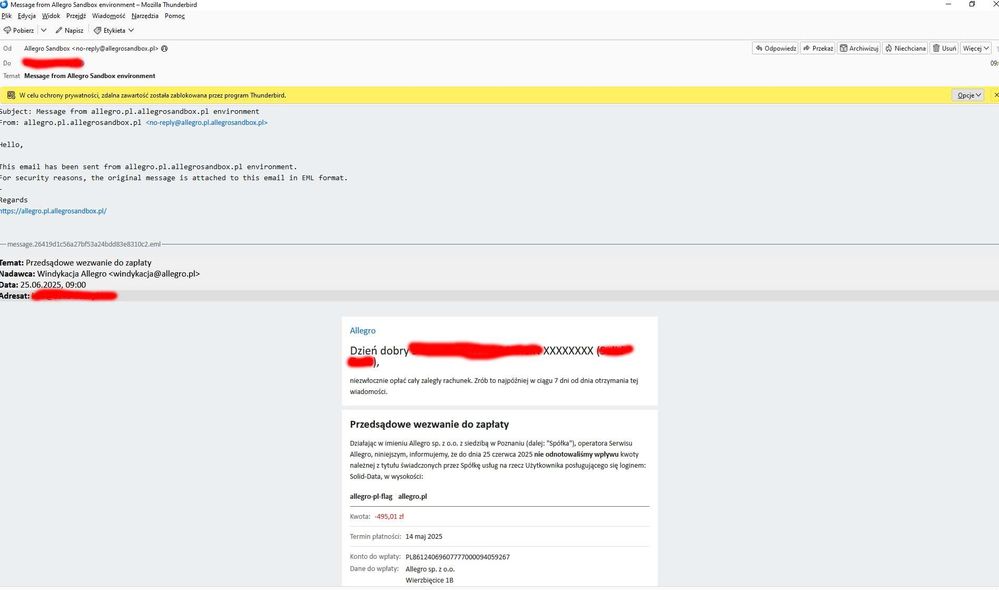This screenshot has height=590, width=999.
Task: Open the Widok menu
Action: click(x=51, y=16)
